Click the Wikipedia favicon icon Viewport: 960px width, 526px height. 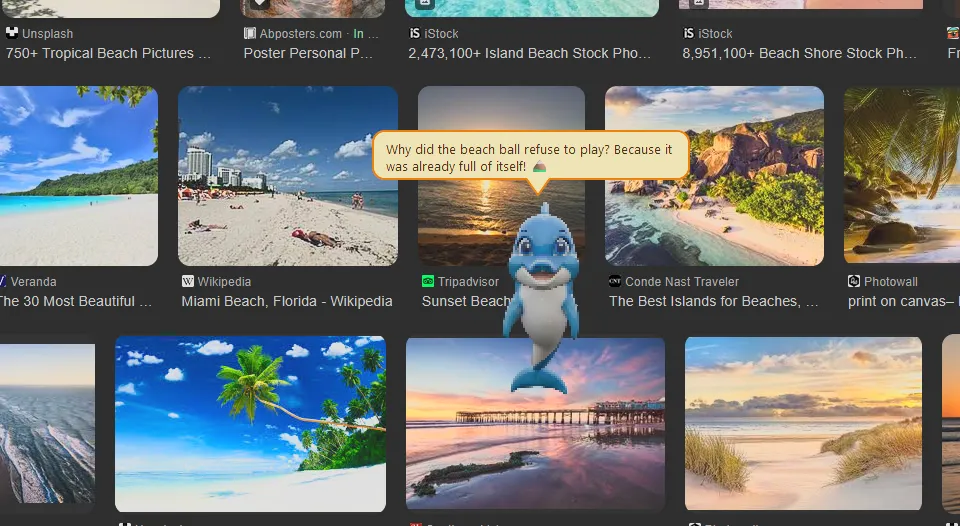(187, 281)
